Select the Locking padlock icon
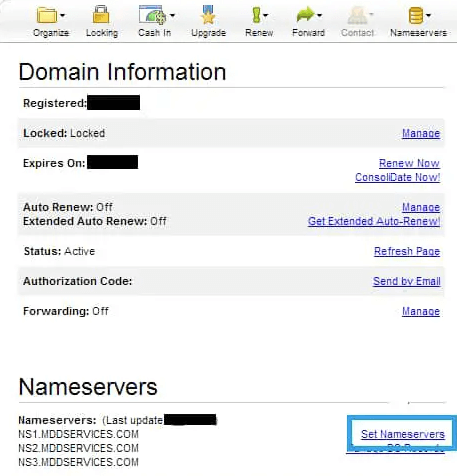Image resolution: width=457 pixels, height=476 pixels. point(101,14)
